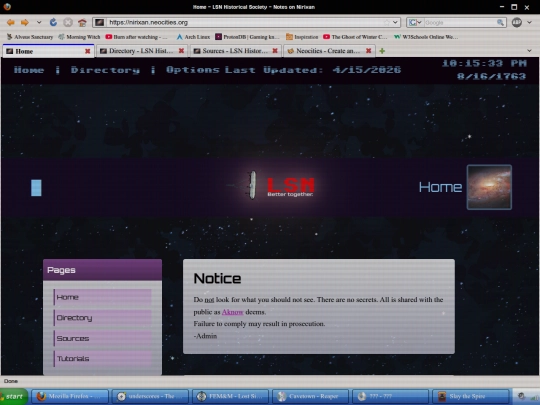
Task: Open Home in the Pages sidebar
Action: click(102, 297)
